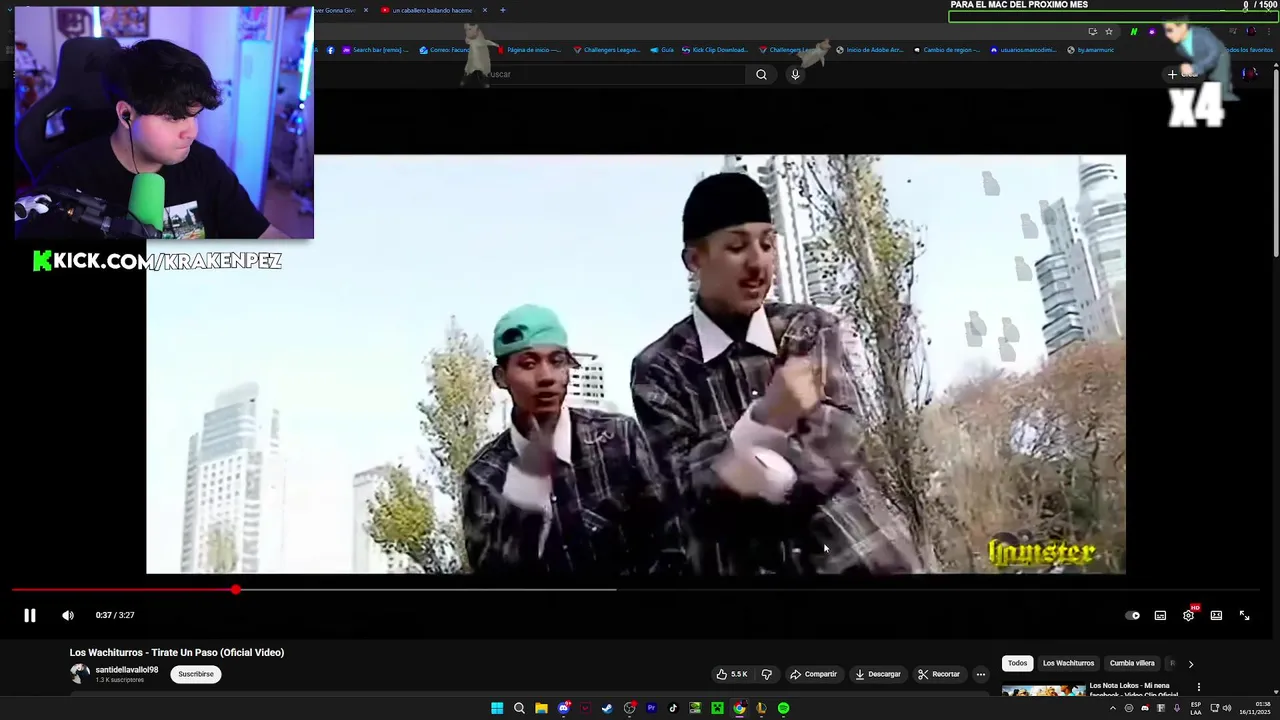Select the Todos filter chip
1280x720 pixels.
point(1017,663)
